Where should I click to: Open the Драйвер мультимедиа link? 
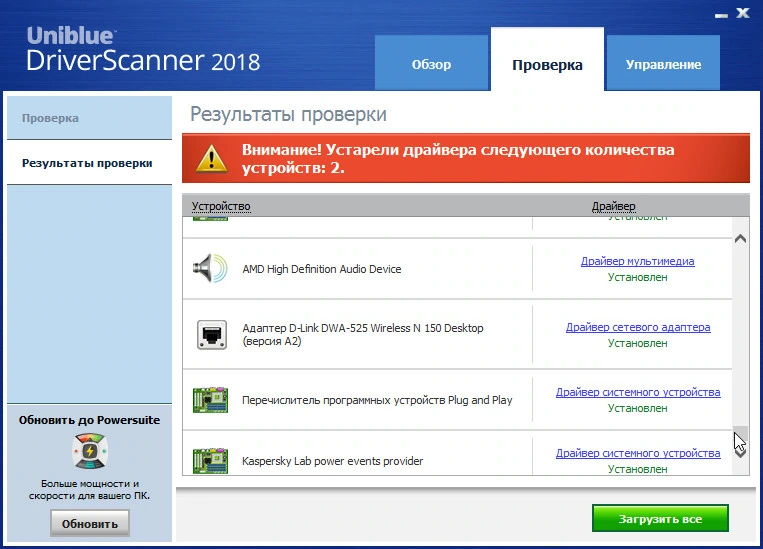637,261
